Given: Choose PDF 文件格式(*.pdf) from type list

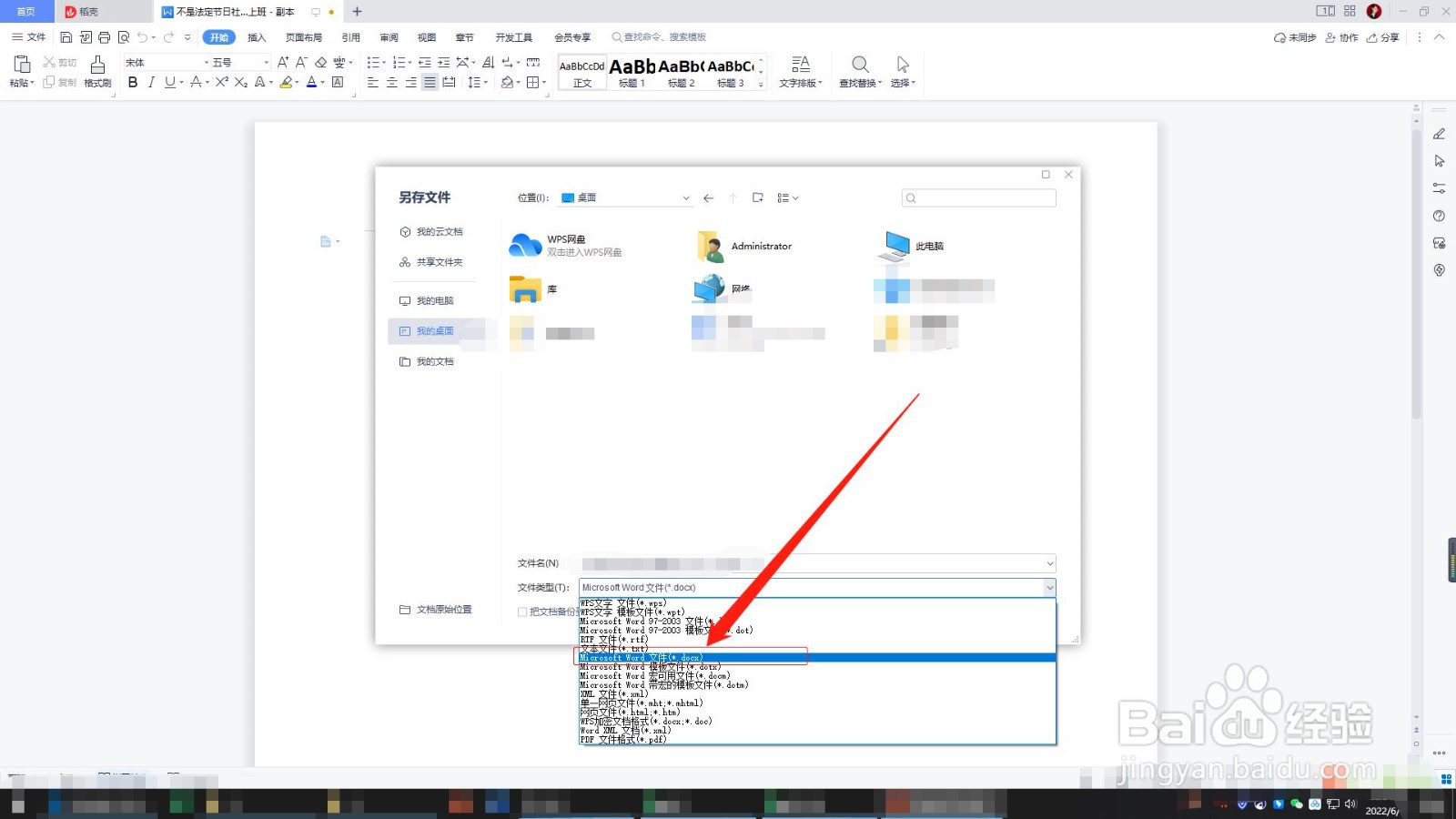Looking at the screenshot, I should coord(817,740).
